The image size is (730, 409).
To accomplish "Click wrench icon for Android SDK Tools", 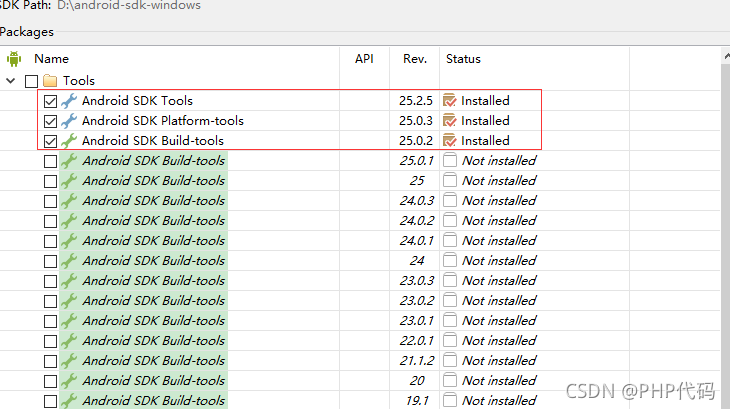I will [x=69, y=101].
